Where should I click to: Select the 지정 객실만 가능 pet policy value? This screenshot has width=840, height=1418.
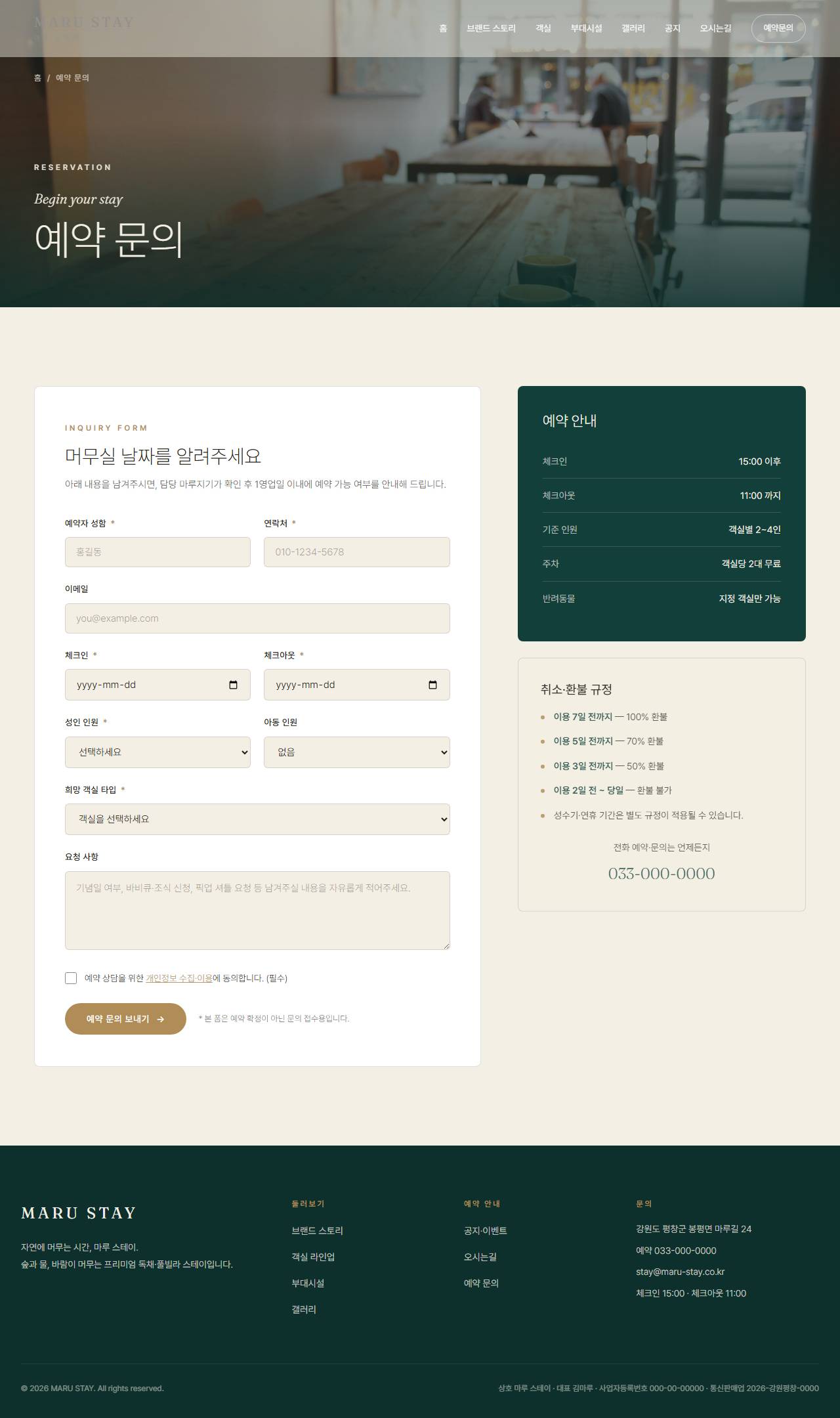[x=749, y=599]
